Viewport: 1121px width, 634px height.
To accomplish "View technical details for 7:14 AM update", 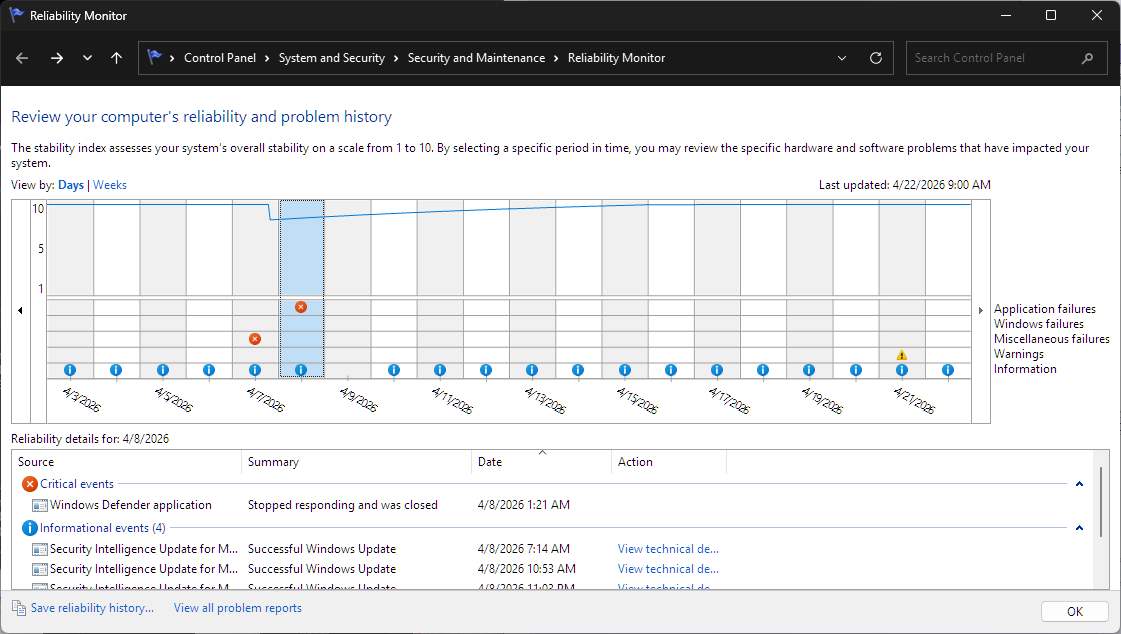I will 668,549.
